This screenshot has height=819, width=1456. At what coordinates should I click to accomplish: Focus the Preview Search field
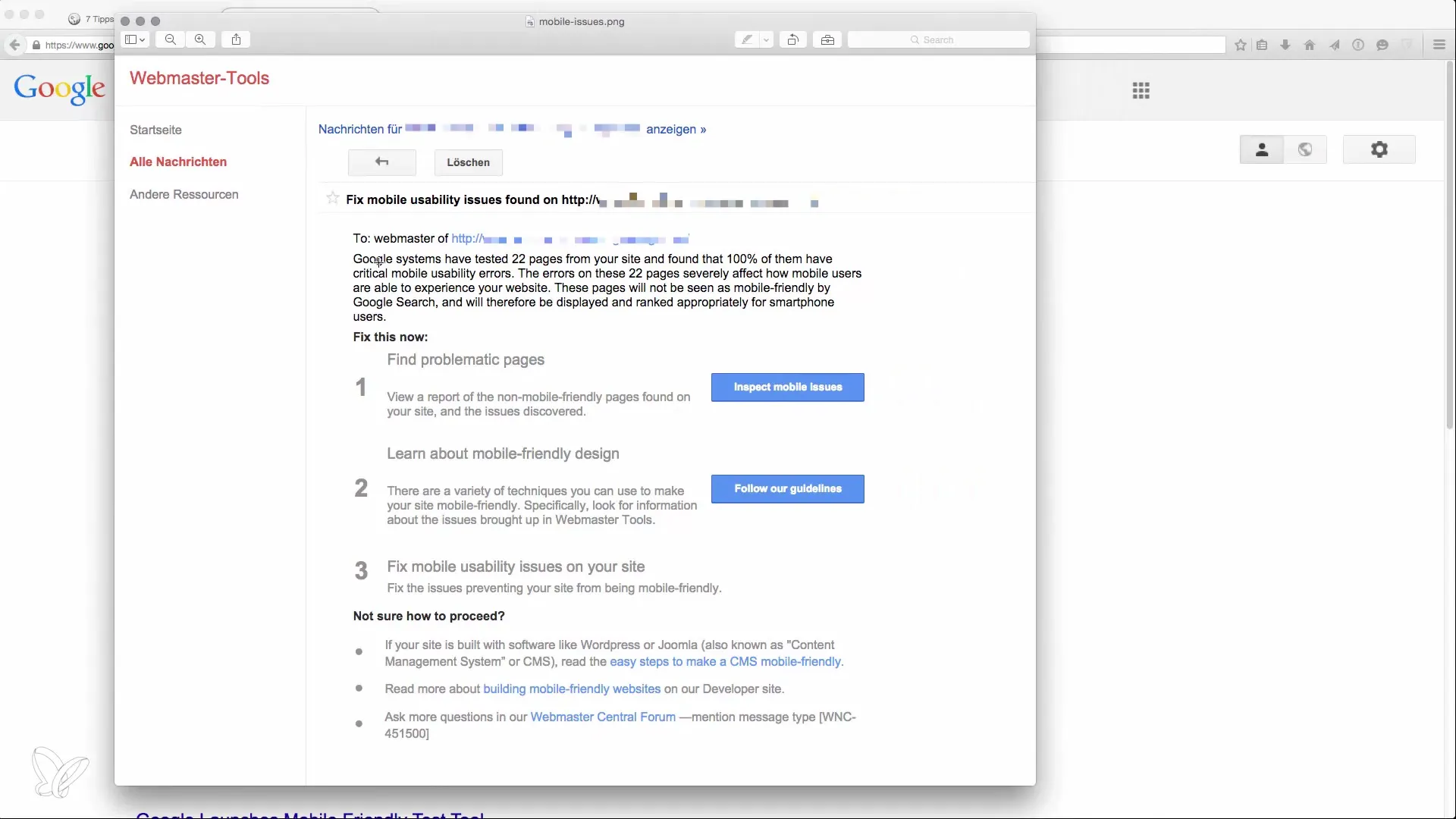pyautogui.click(x=938, y=39)
